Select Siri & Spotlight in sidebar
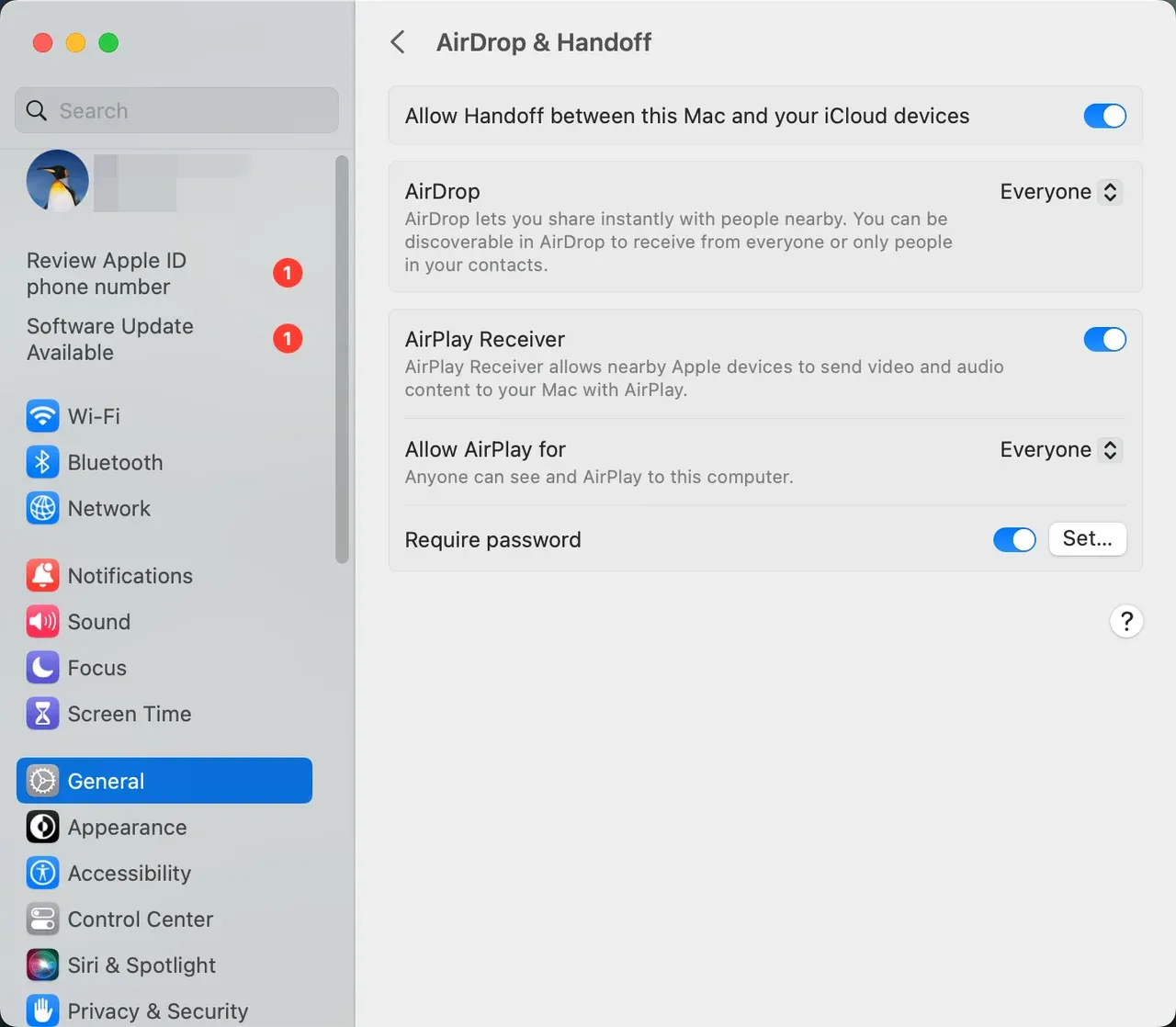Image resolution: width=1176 pixels, height=1027 pixels. 165,965
